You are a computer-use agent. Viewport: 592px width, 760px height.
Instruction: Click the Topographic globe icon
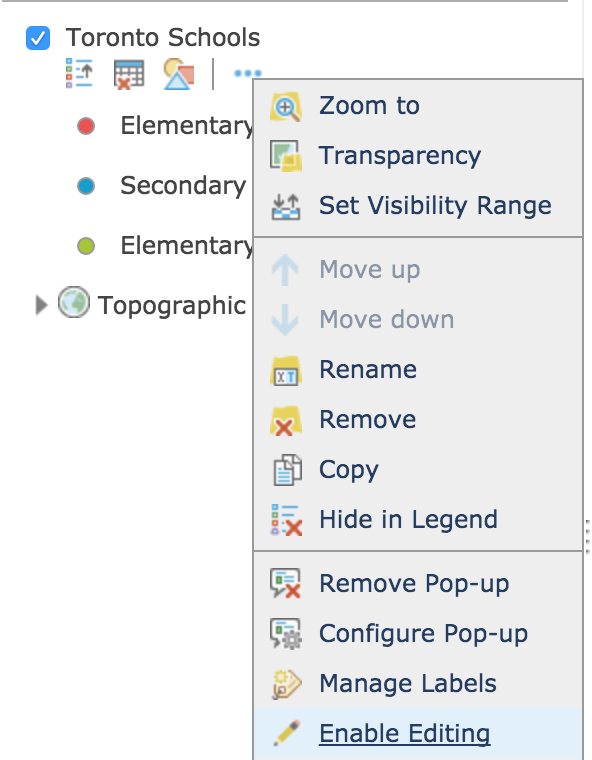[74, 302]
